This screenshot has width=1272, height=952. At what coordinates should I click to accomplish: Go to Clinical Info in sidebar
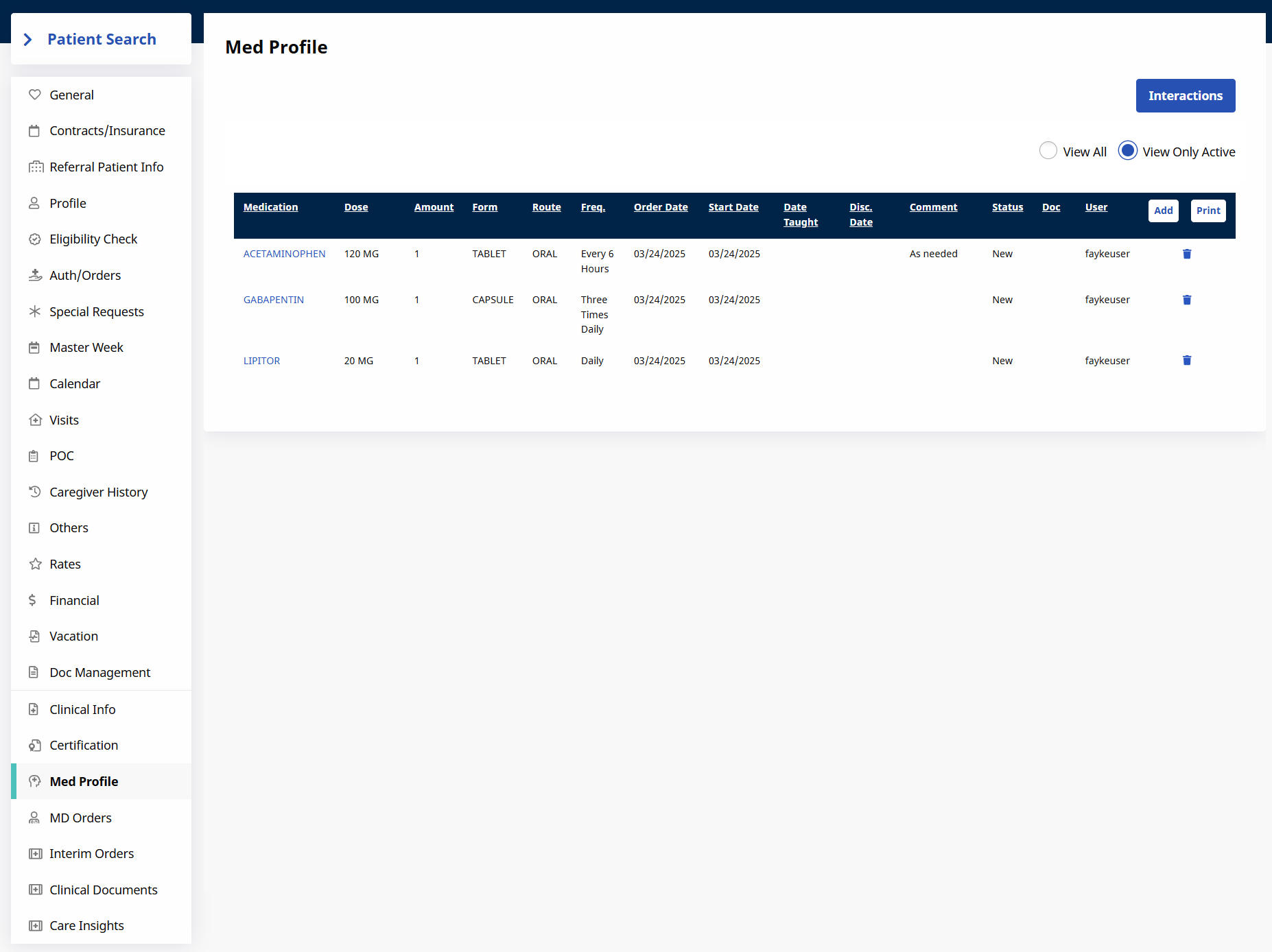tap(82, 709)
